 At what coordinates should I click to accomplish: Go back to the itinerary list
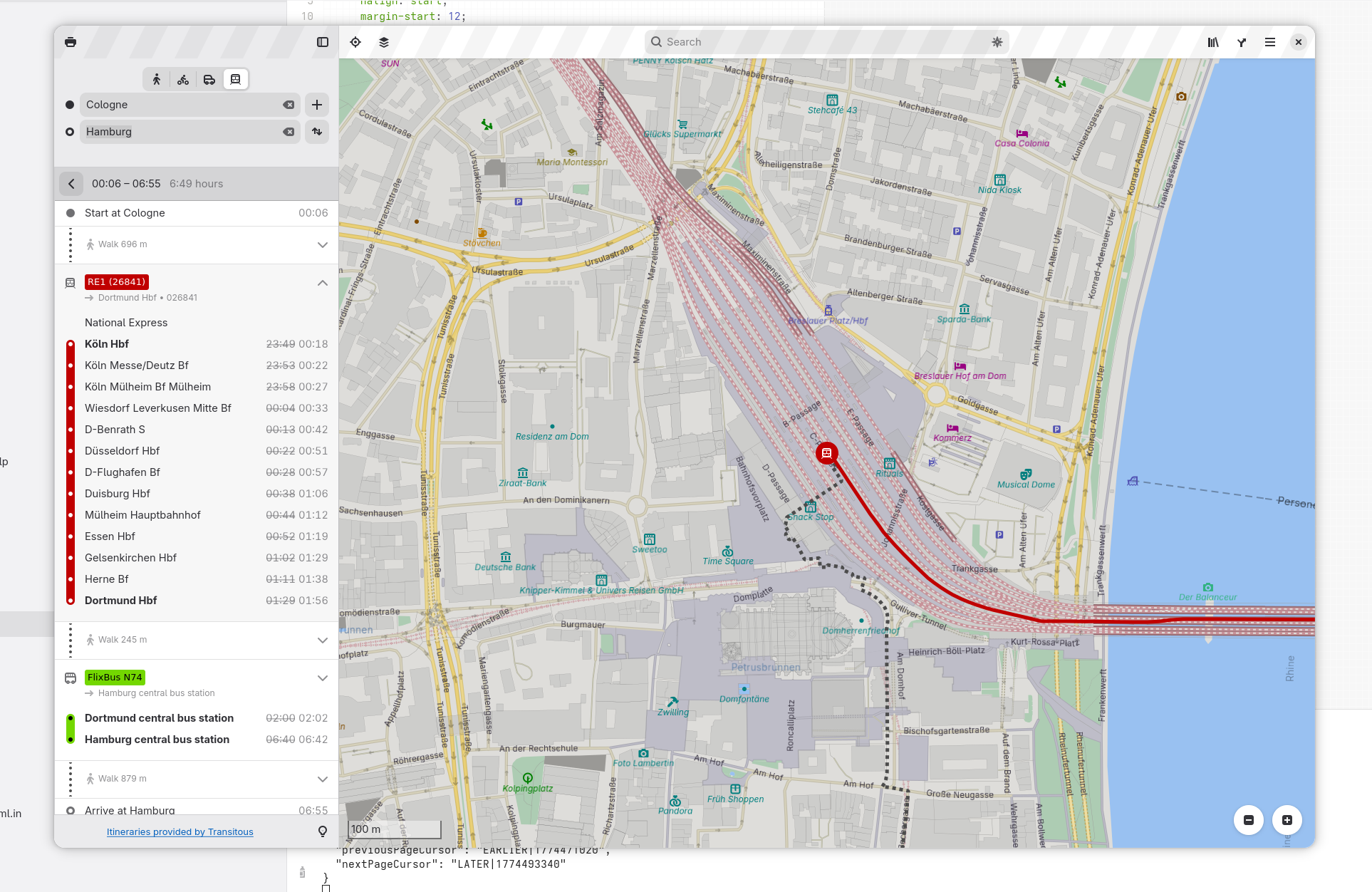coord(71,184)
